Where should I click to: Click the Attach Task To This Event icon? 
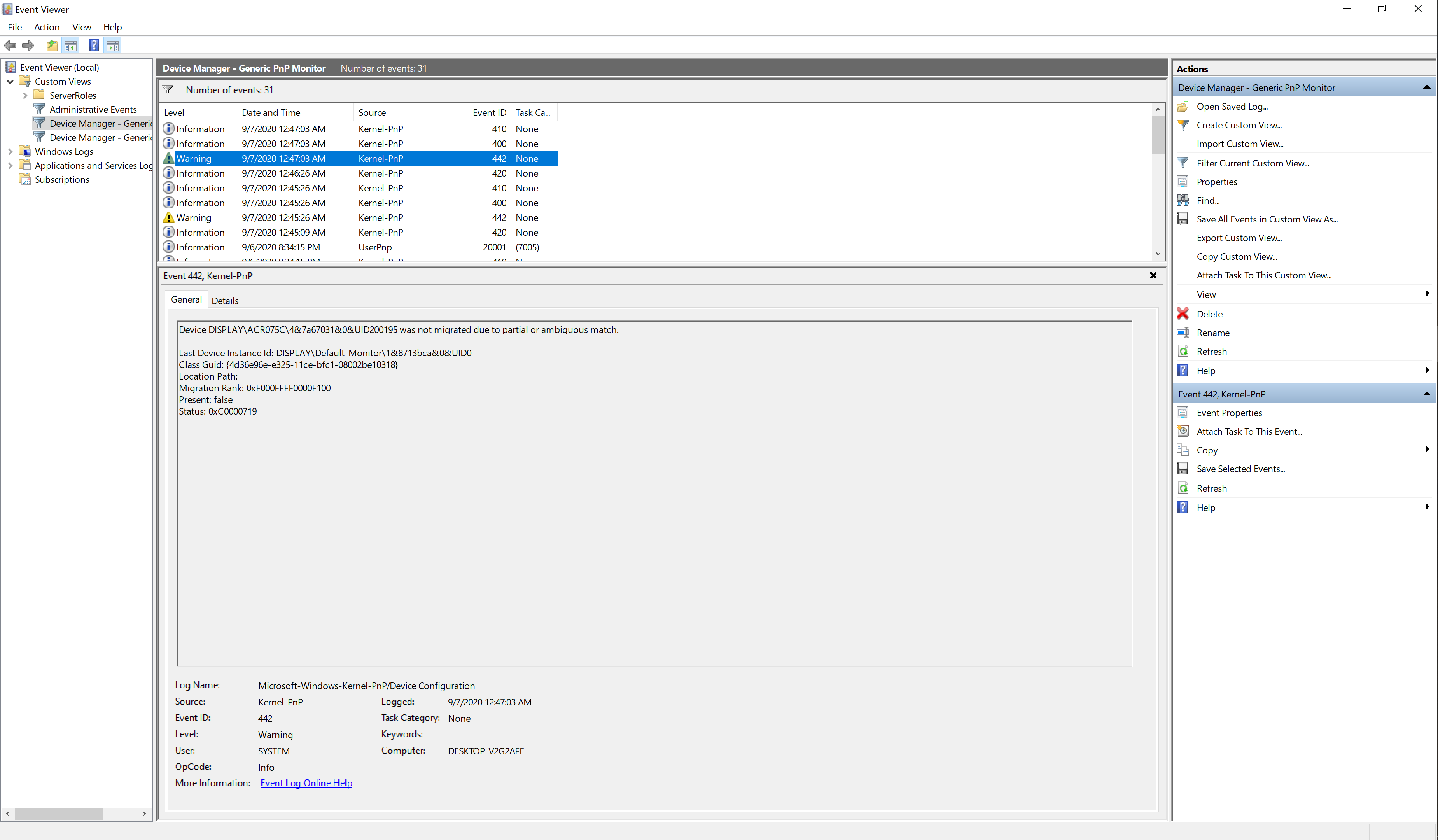point(1183,431)
